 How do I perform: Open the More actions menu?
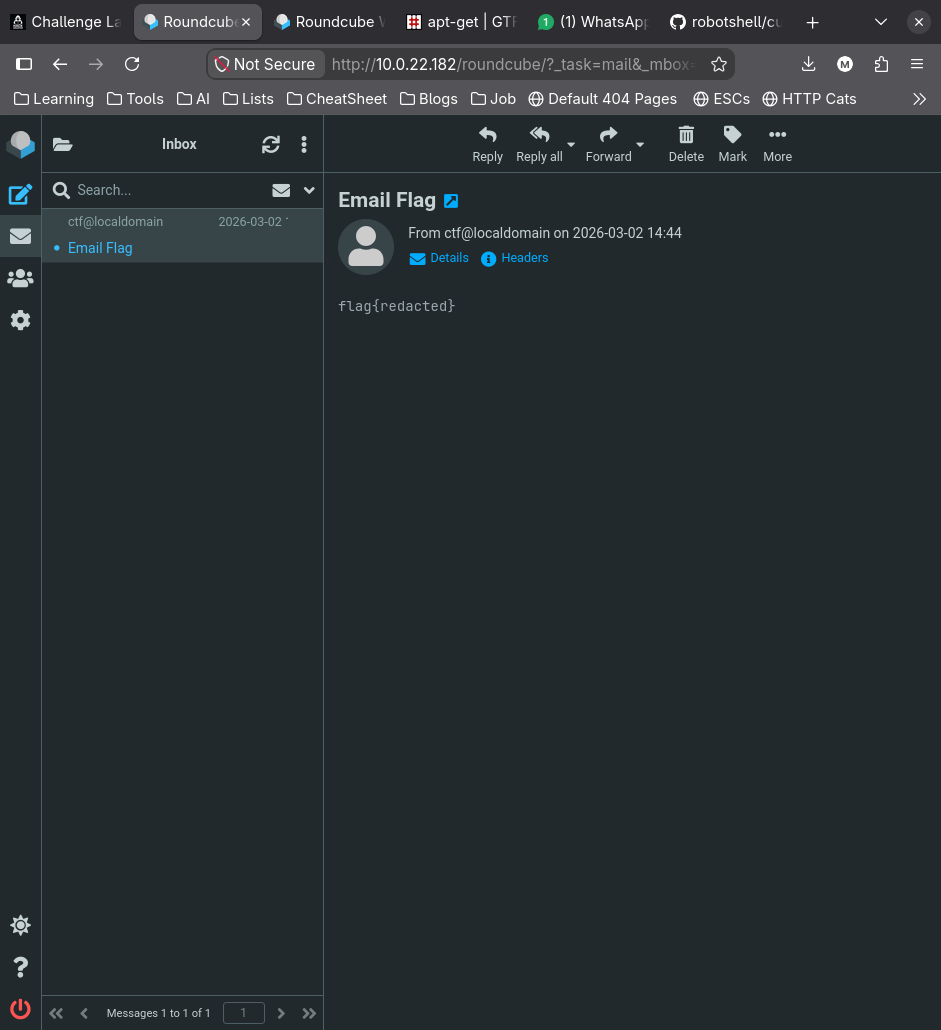click(x=777, y=144)
